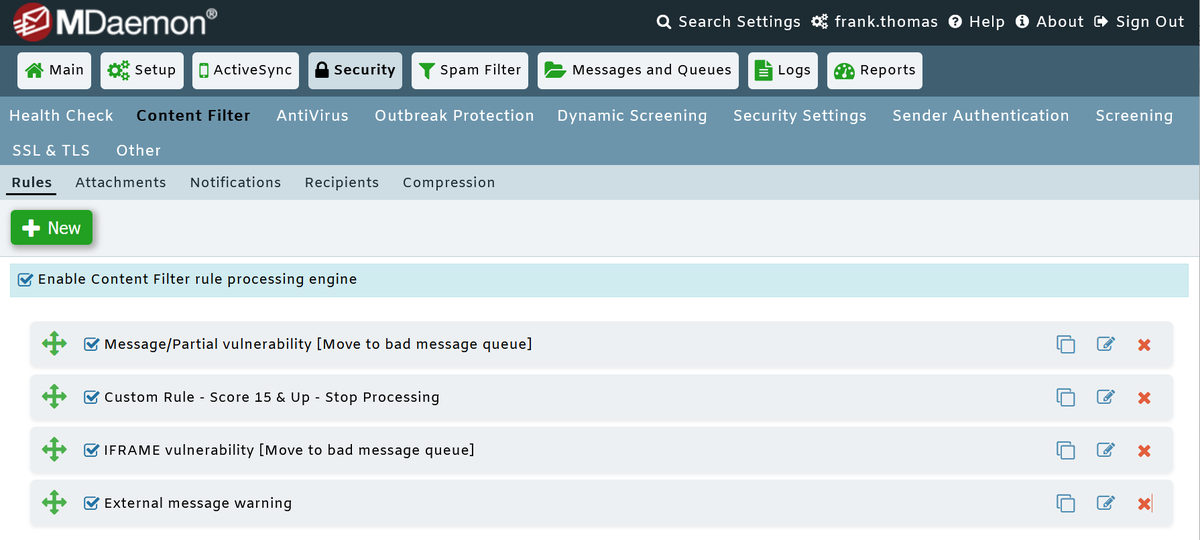The height and width of the screenshot is (540, 1200).
Task: Delete the External message warning rule
Action: [1144, 504]
